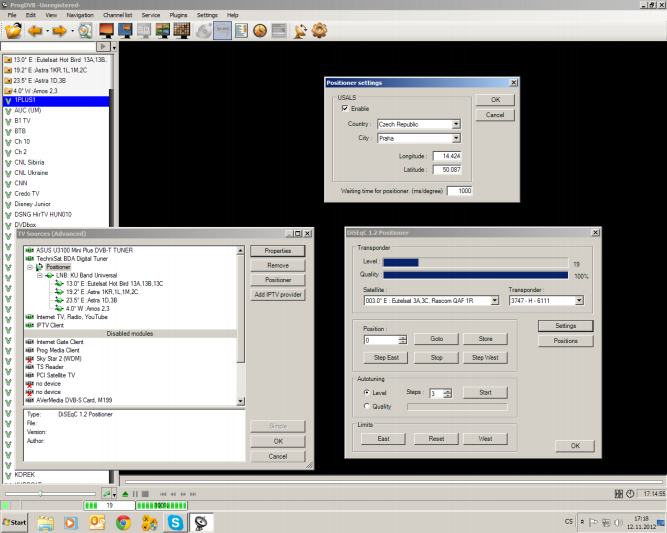Click the clock timer toolbar icon

(259, 32)
